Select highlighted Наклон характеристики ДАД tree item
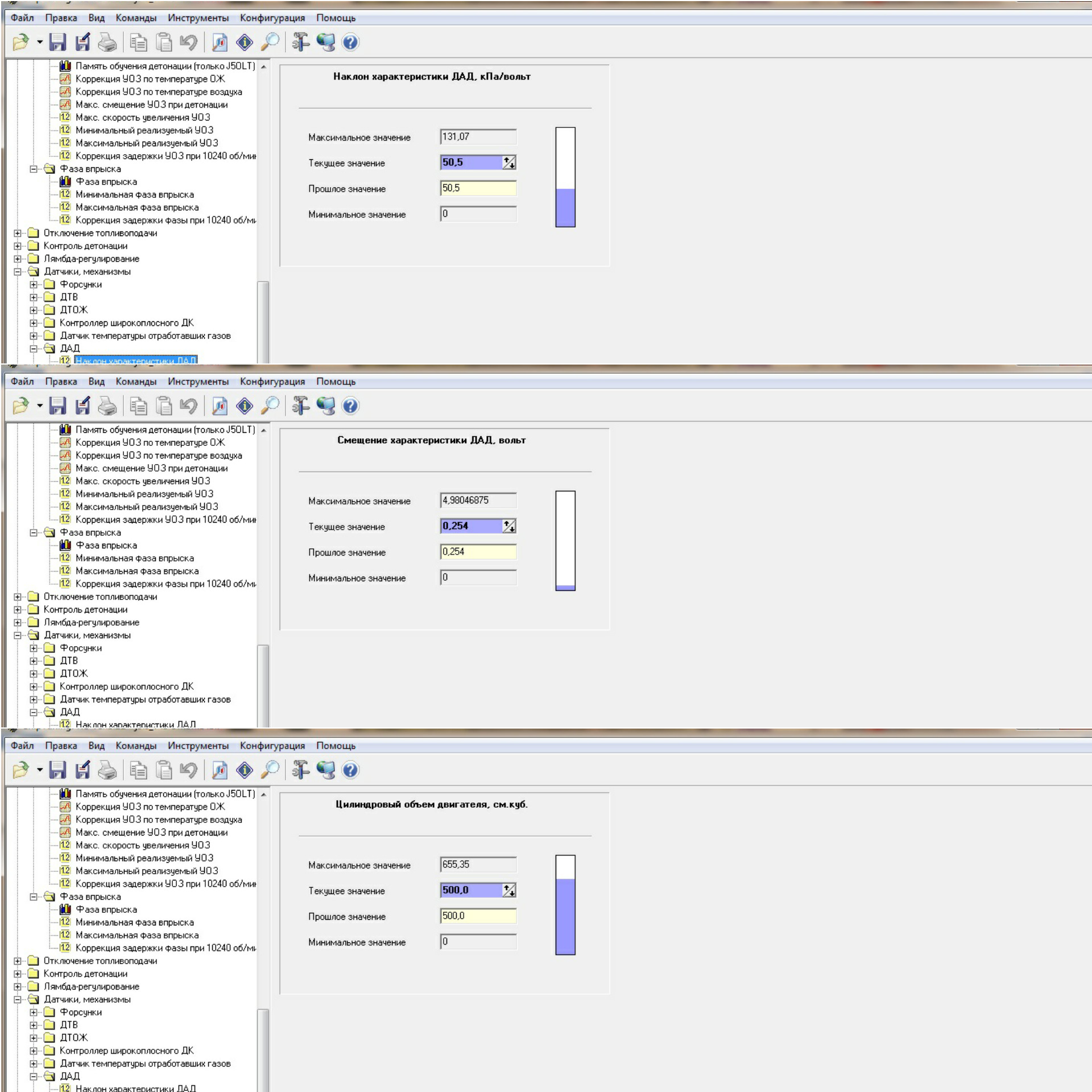The height and width of the screenshot is (1092, 1092). 135,360
